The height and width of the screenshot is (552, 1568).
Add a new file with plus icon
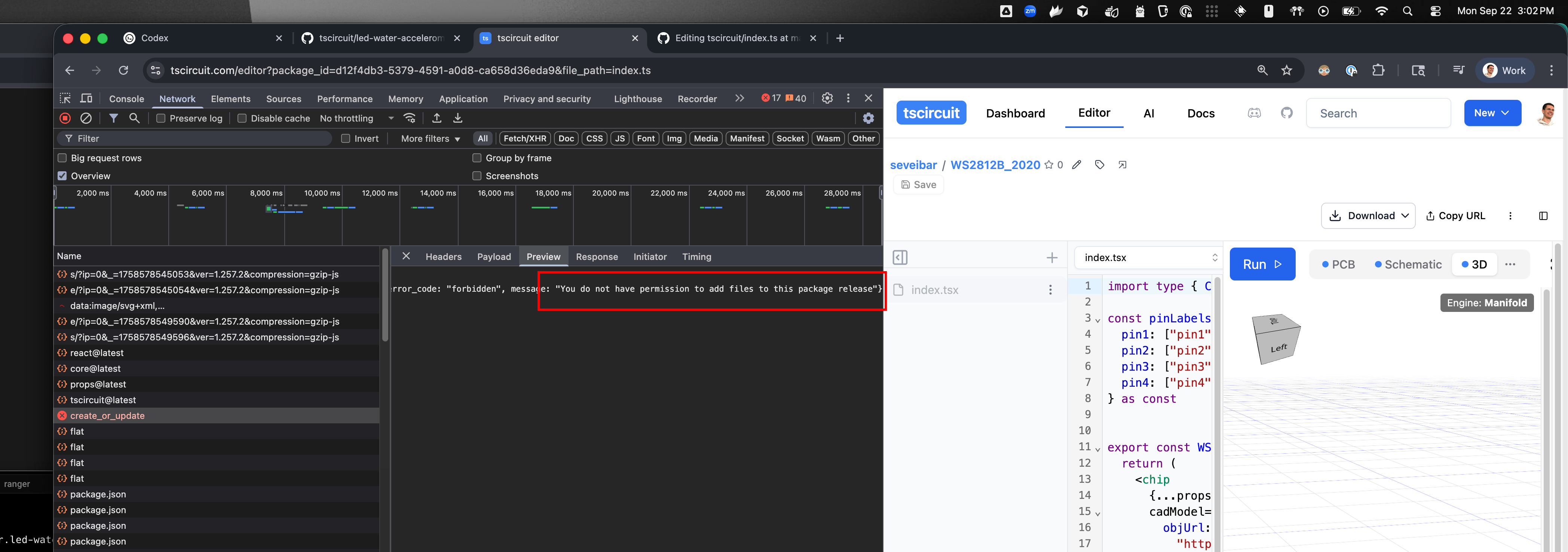1051,258
